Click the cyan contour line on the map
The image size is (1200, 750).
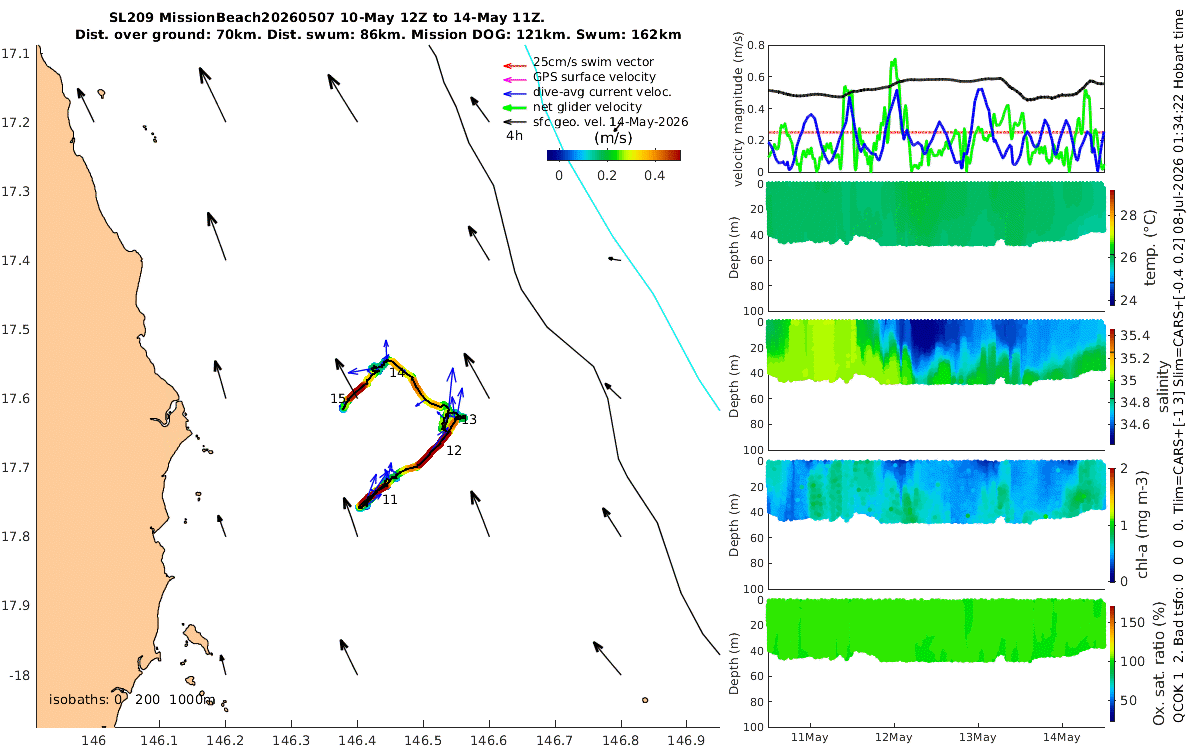[x=653, y=293]
